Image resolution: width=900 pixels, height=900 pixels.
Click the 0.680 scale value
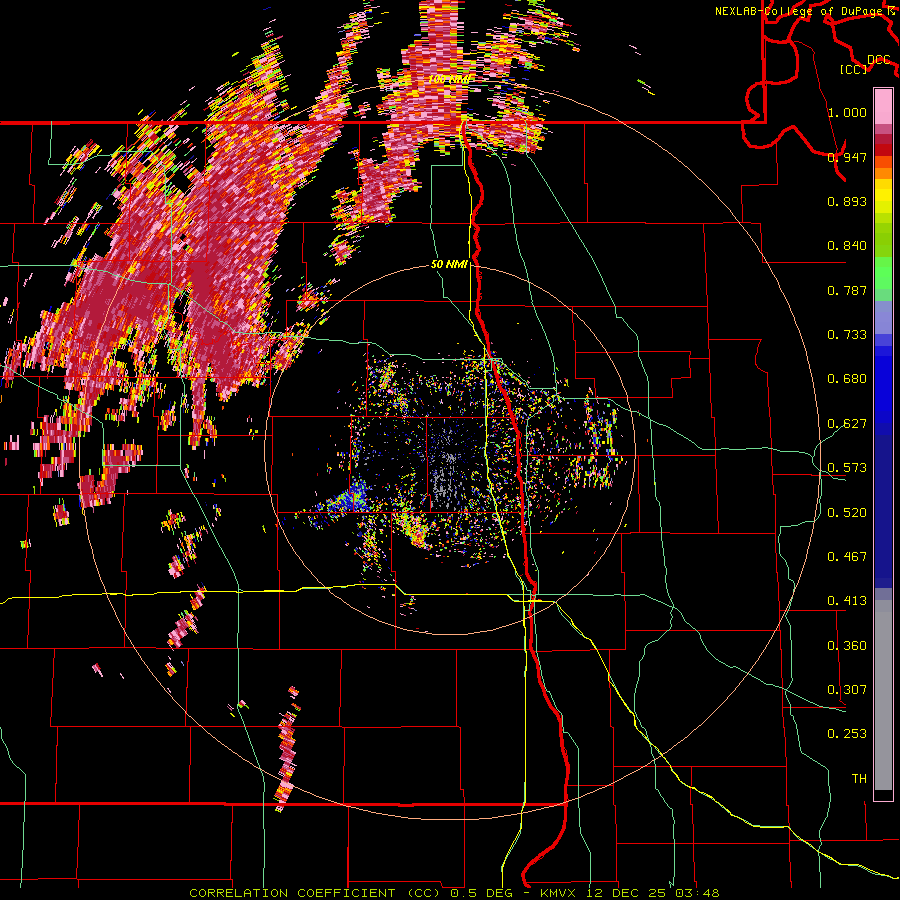[847, 379]
